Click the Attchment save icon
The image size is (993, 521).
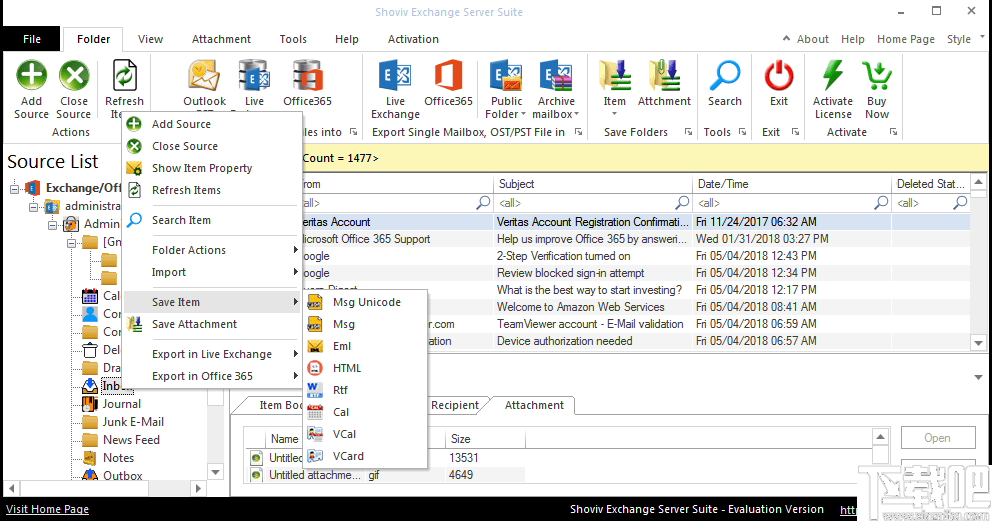point(664,76)
